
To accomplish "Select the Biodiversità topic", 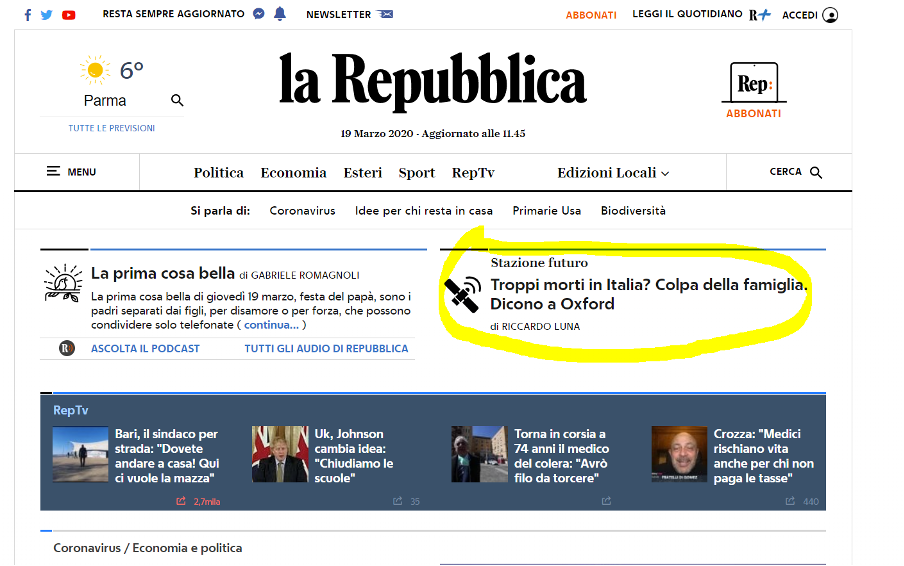I will (x=633, y=211).
